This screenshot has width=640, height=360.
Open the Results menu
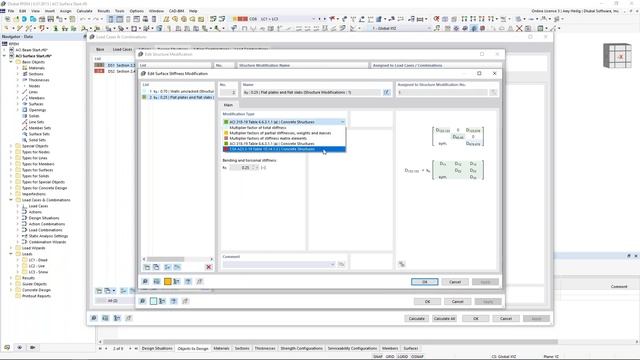coord(104,11)
